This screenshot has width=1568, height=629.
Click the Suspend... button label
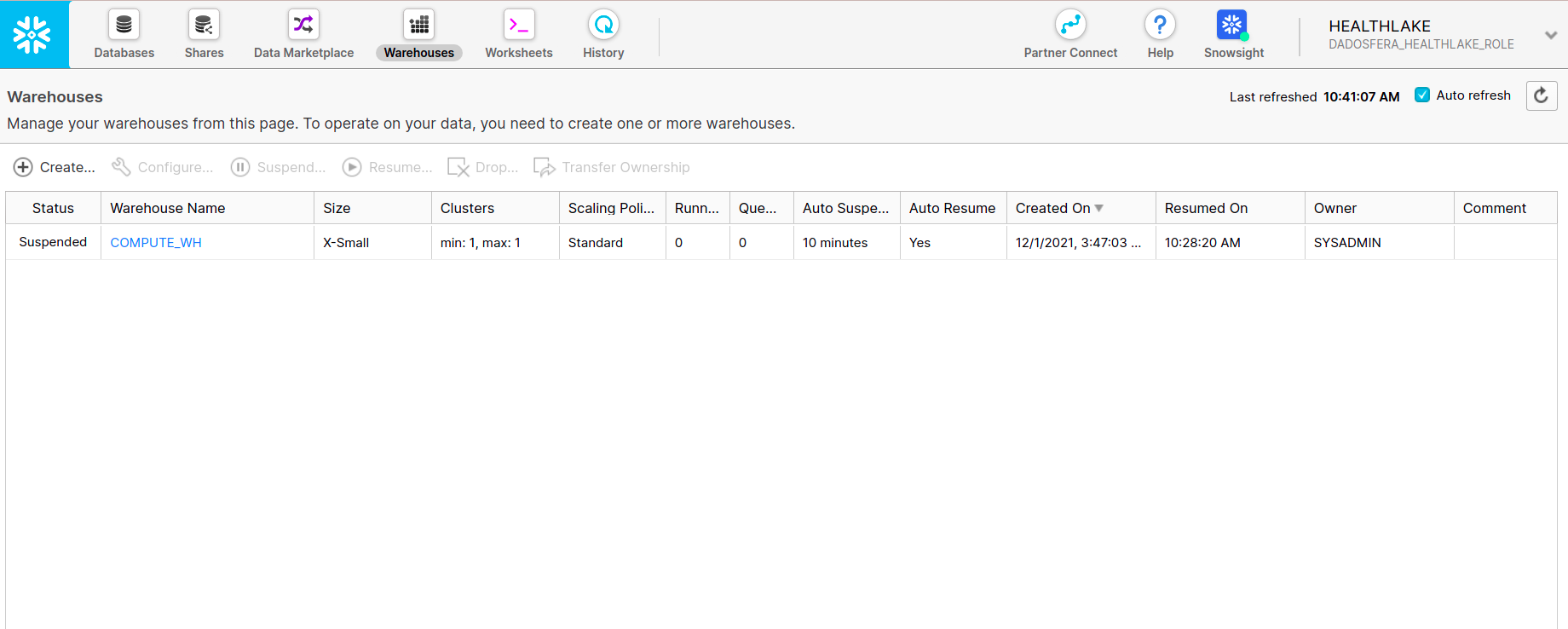point(291,167)
